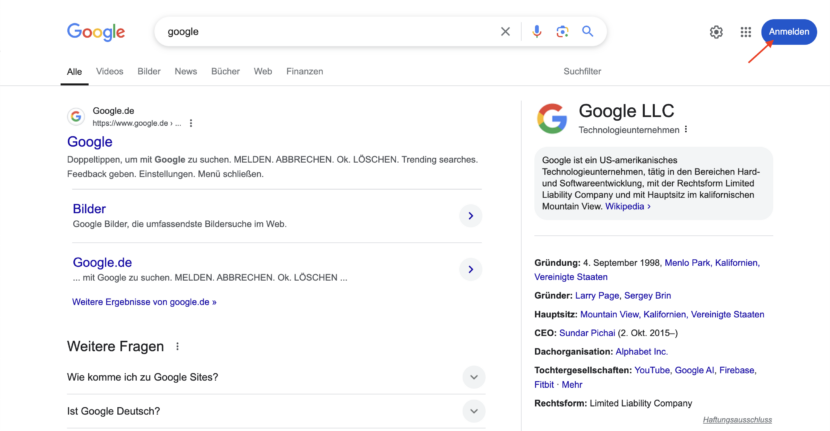This screenshot has height=431, width=830.
Task: Click the Google logo in the header
Action: pos(96,32)
